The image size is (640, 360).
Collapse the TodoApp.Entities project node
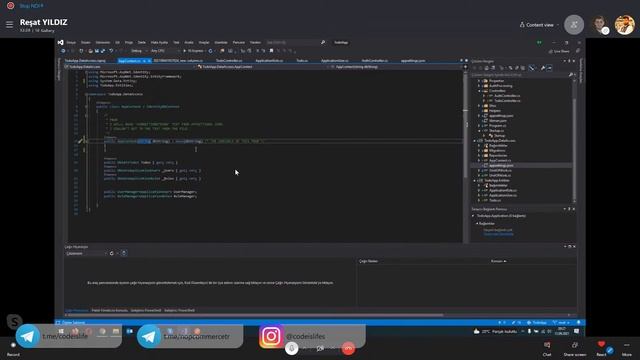point(474,180)
